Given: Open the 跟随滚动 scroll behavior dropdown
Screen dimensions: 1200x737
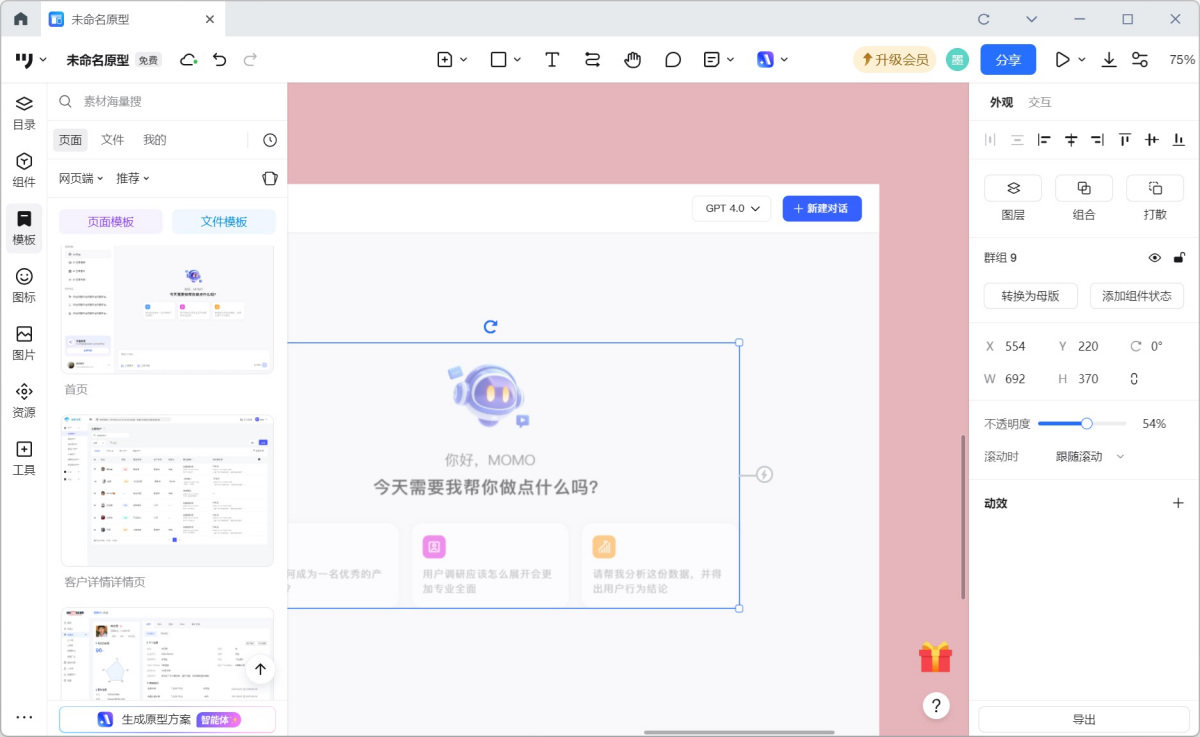Looking at the screenshot, I should tap(1089, 456).
